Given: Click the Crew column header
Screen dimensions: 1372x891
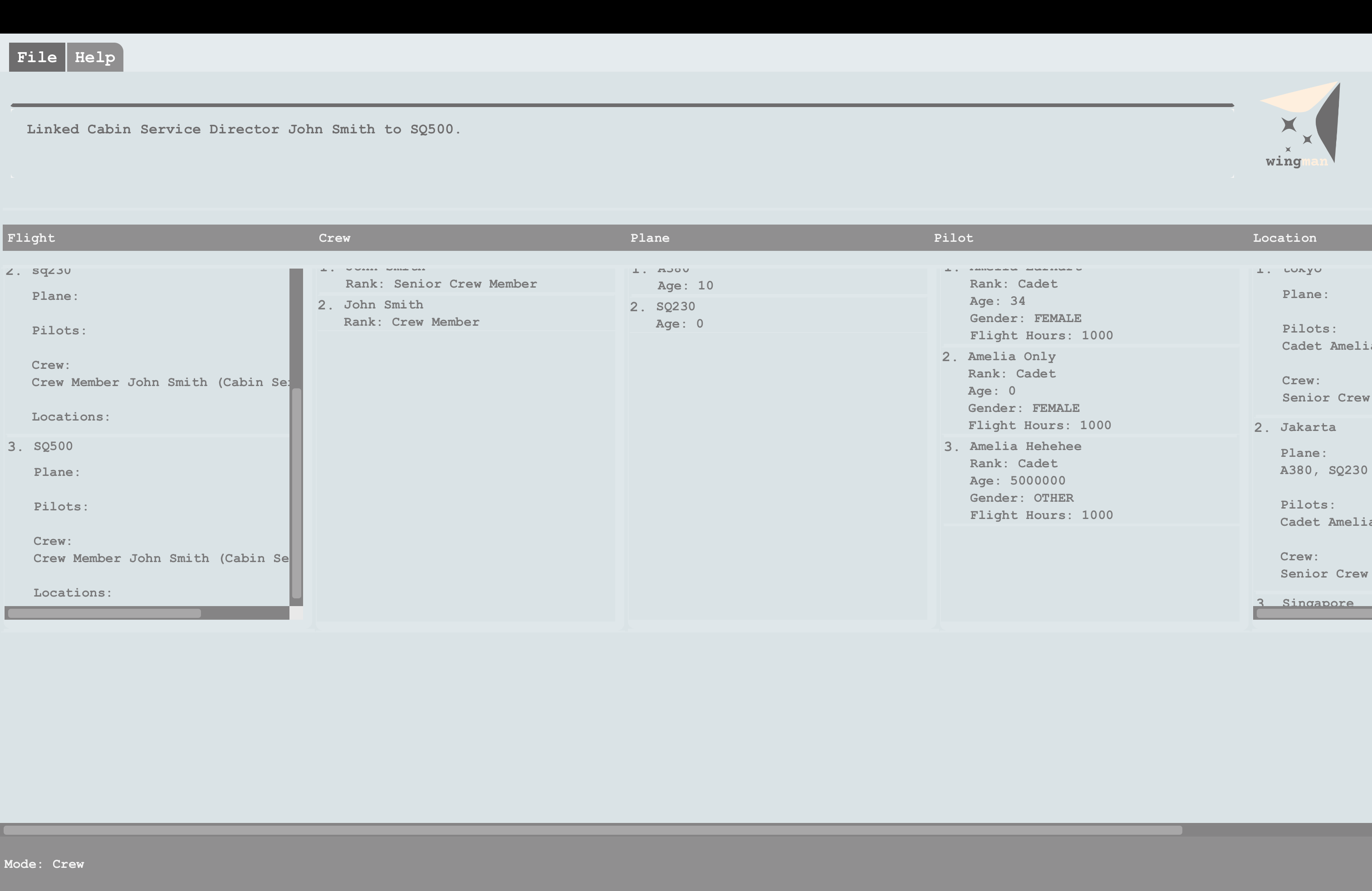Looking at the screenshot, I should click(334, 238).
